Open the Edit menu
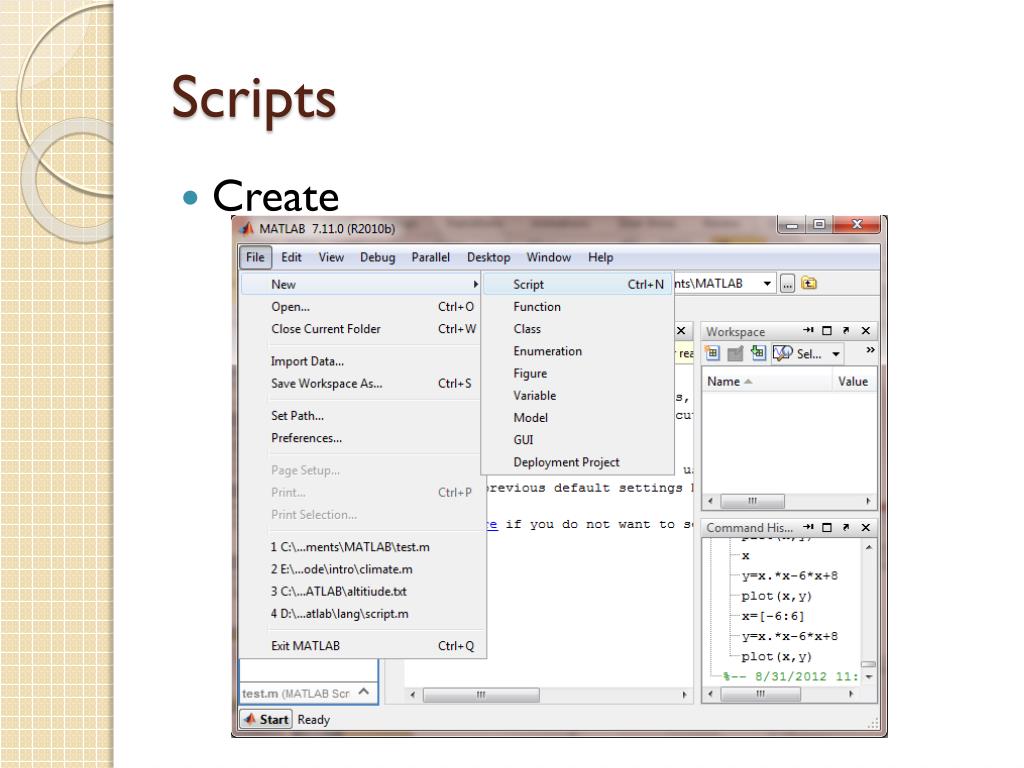1024x768 pixels. [291, 257]
